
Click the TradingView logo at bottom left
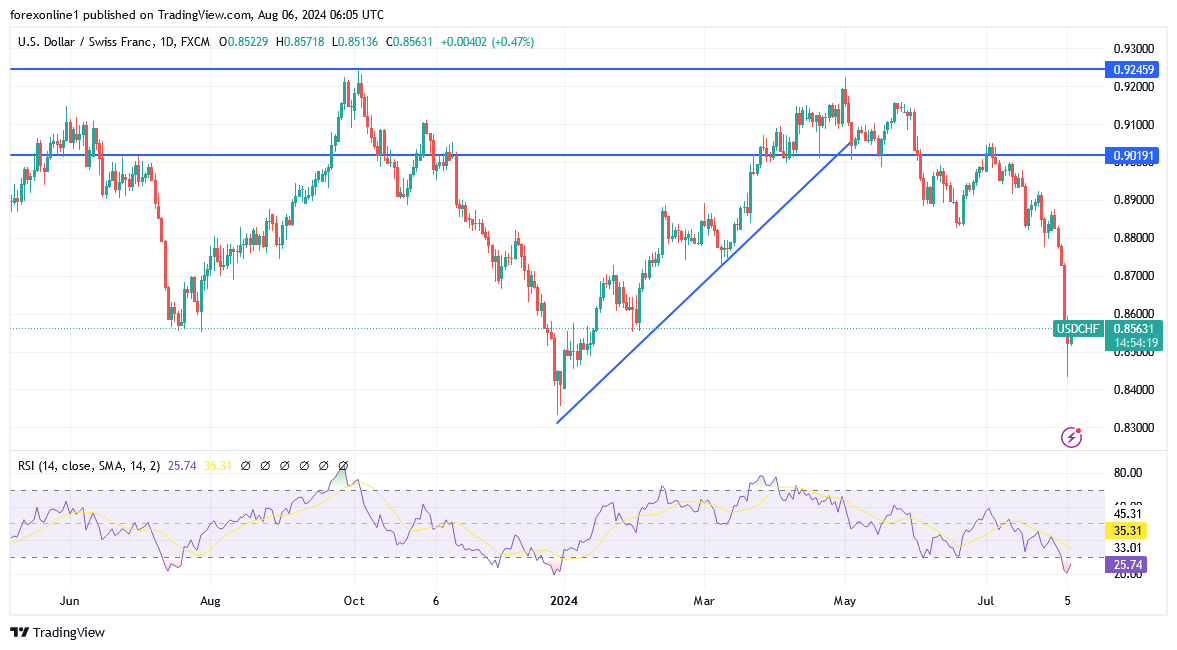(58, 633)
